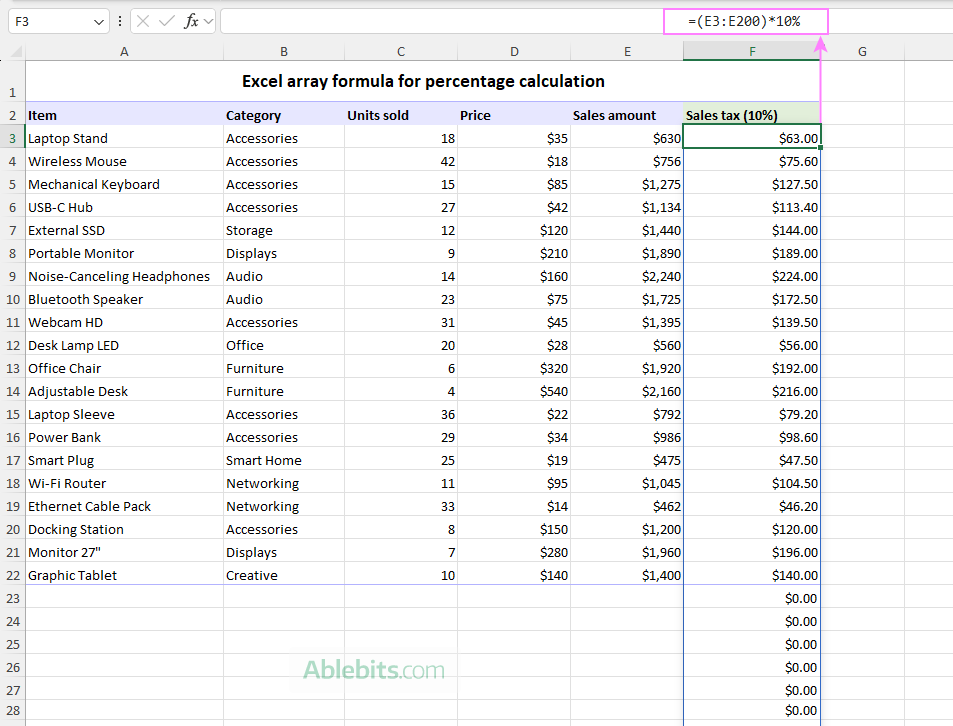Open the Name Box dropdown arrow

point(97,20)
